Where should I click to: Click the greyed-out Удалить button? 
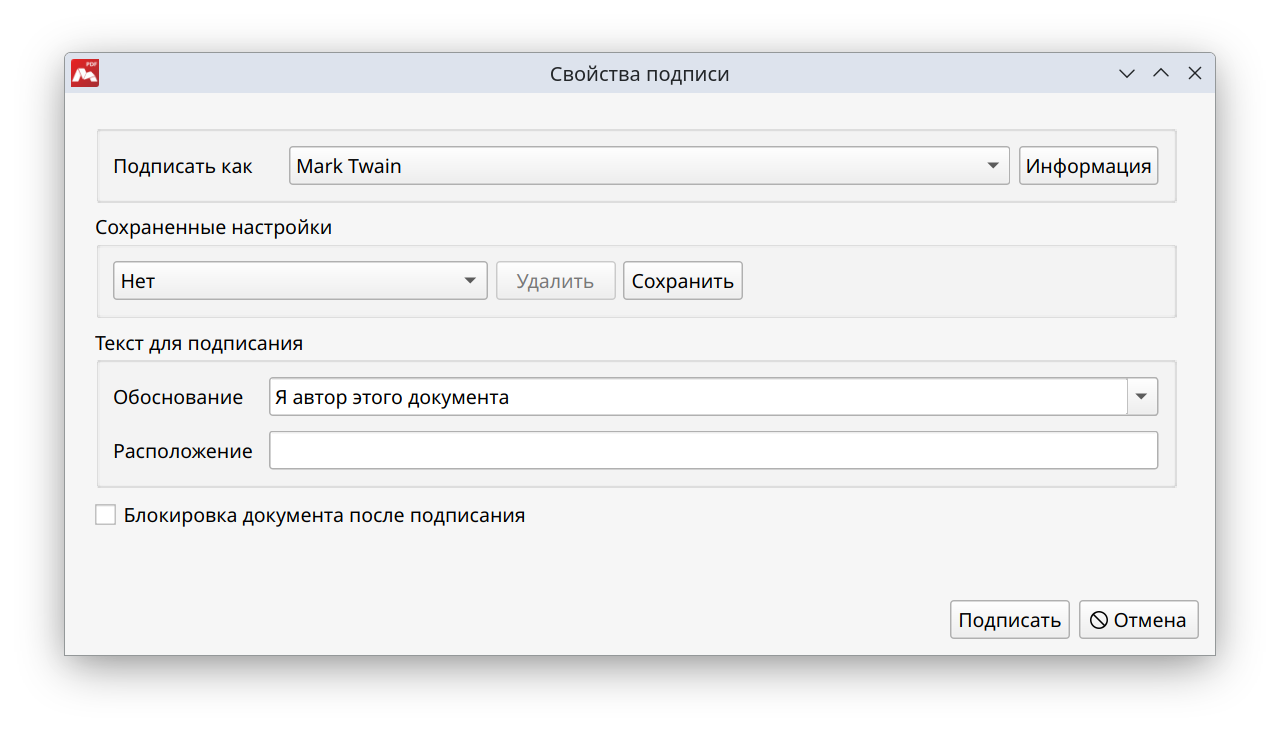click(x=555, y=281)
